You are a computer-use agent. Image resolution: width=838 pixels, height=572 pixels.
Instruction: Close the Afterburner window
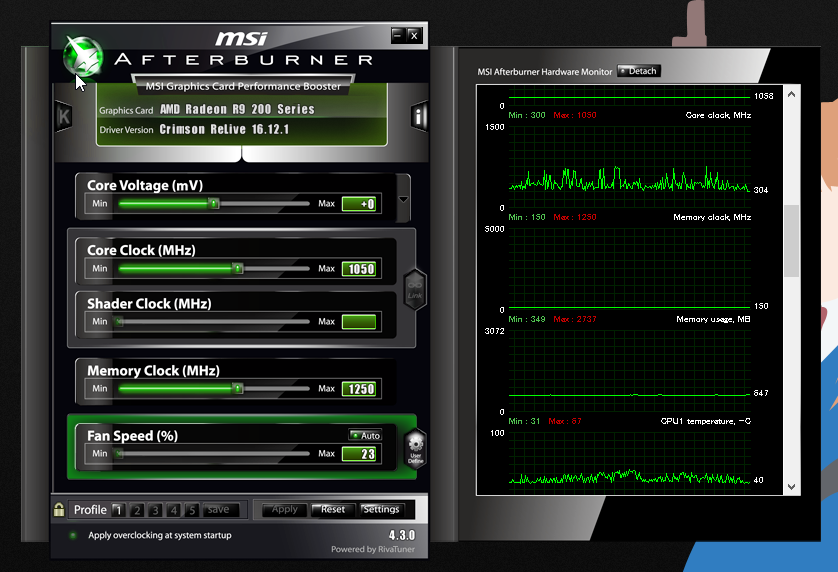pyautogui.click(x=414, y=35)
